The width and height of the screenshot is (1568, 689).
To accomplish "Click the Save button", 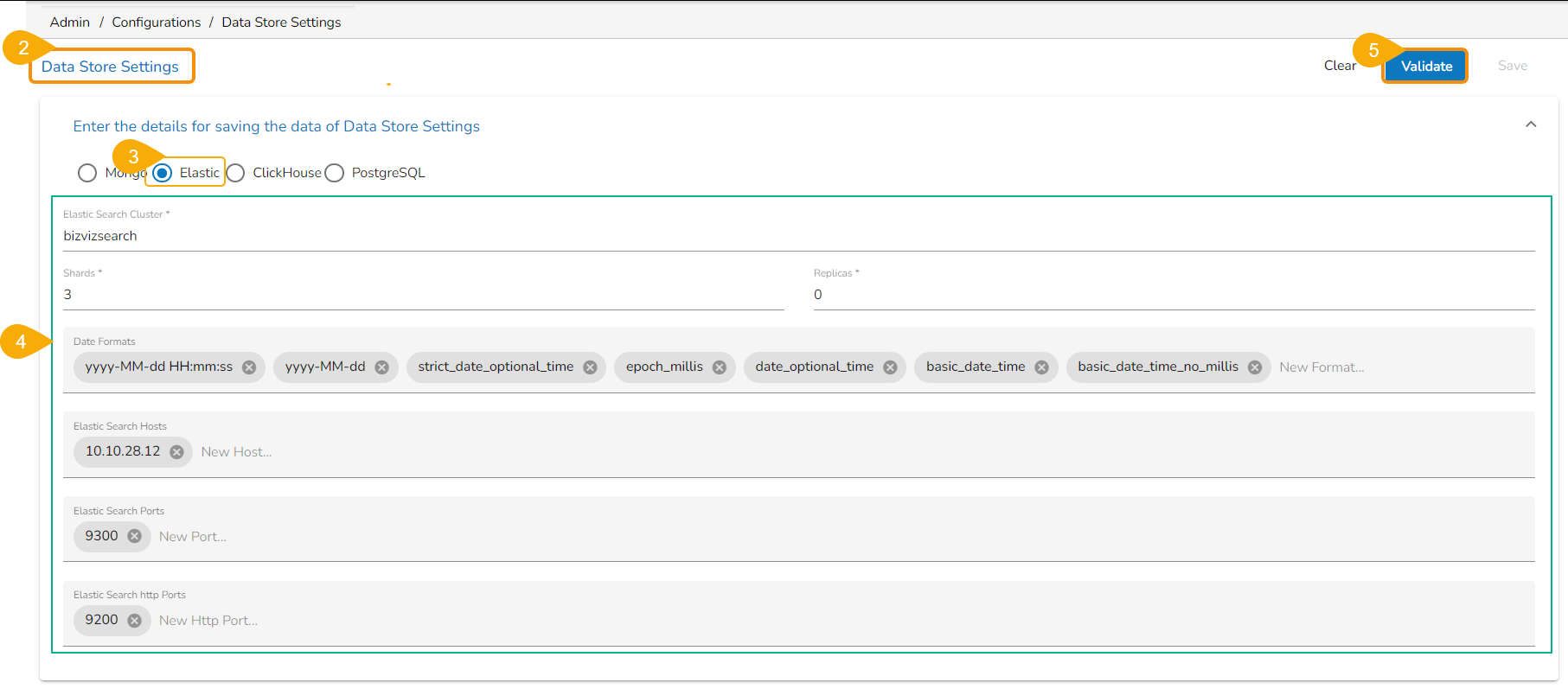I will click(1513, 66).
